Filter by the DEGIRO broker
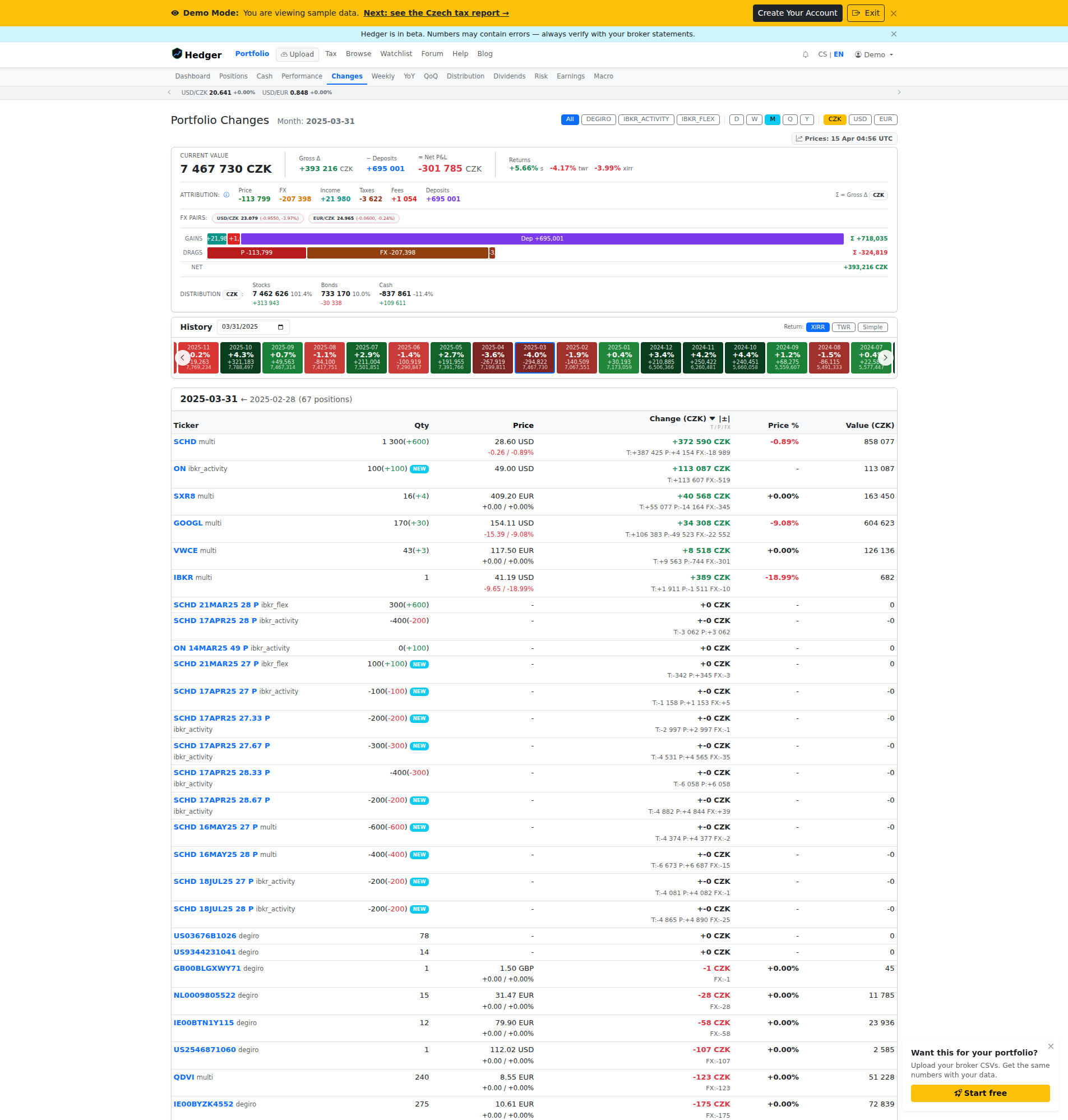The height and width of the screenshot is (1120, 1068). point(598,119)
